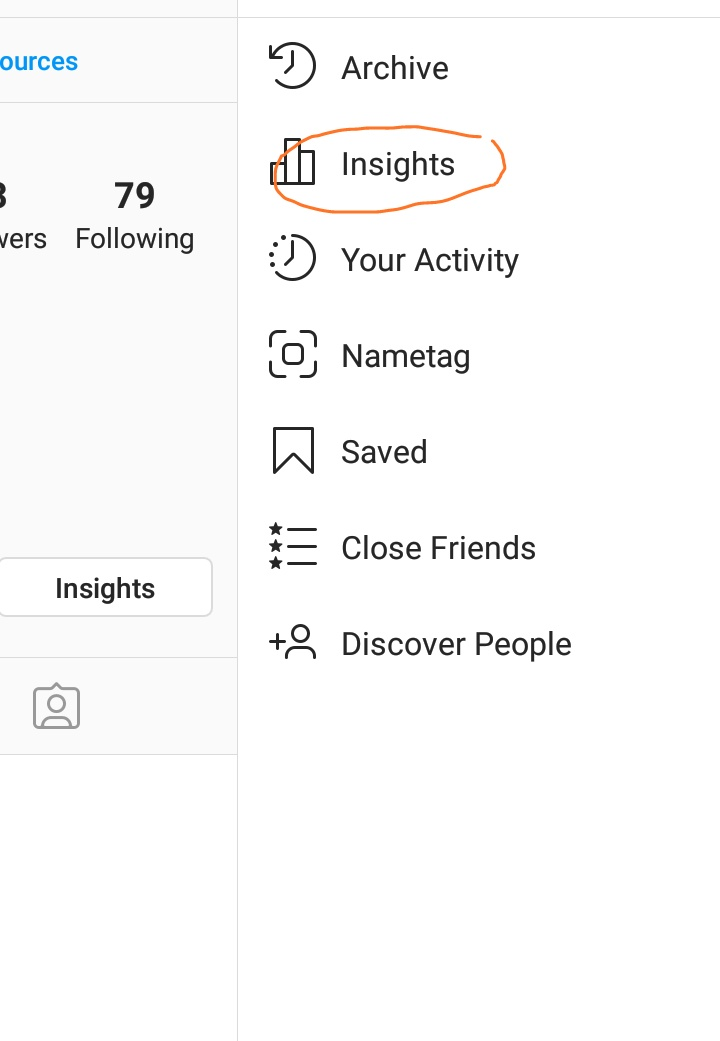Select the Close Friends menu entry

point(438,548)
